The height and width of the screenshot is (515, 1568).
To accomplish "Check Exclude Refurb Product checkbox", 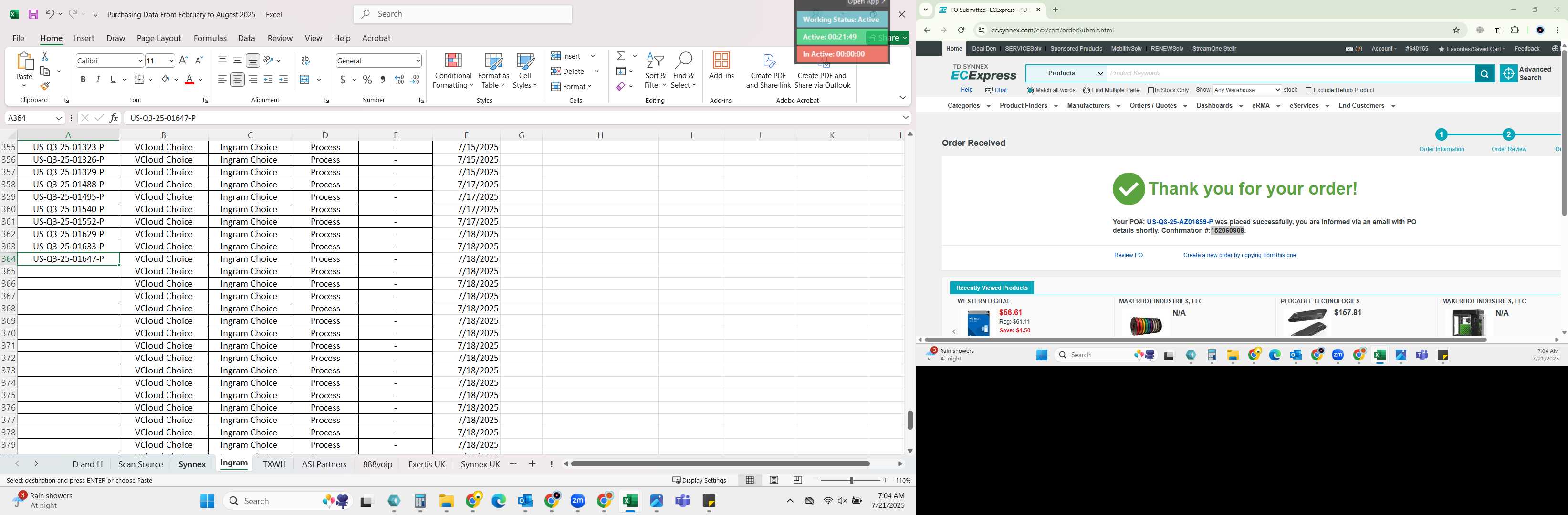I will click(x=1308, y=90).
